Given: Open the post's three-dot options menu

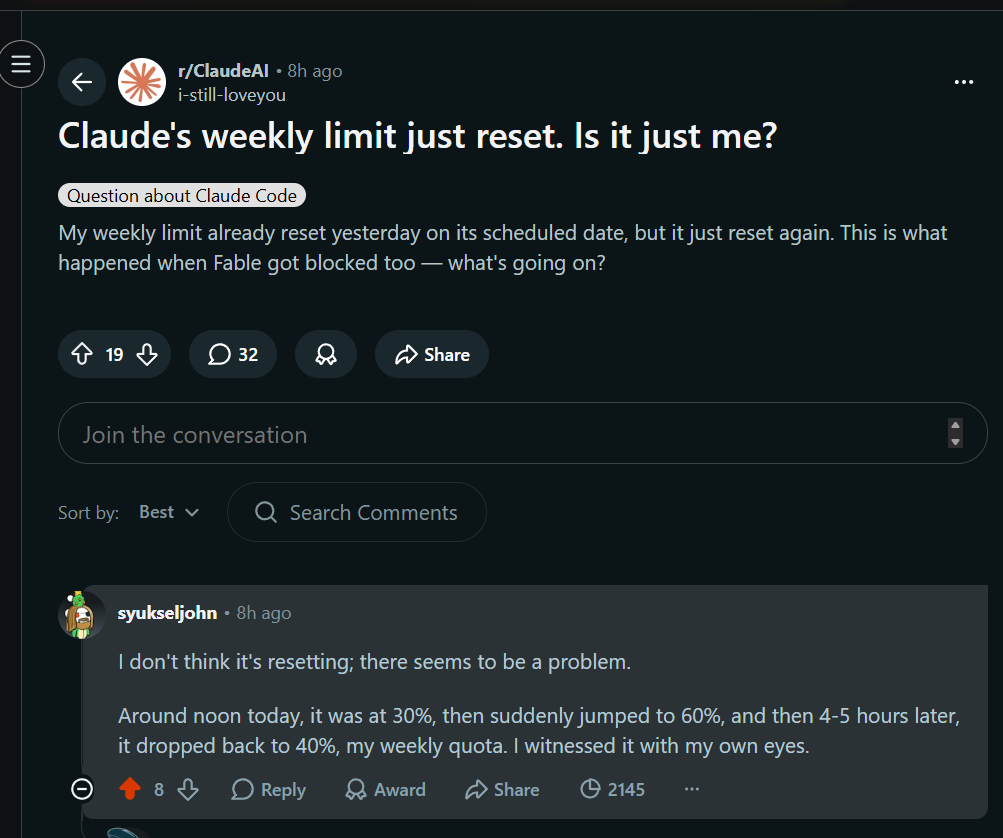Looking at the screenshot, I should [x=963, y=82].
